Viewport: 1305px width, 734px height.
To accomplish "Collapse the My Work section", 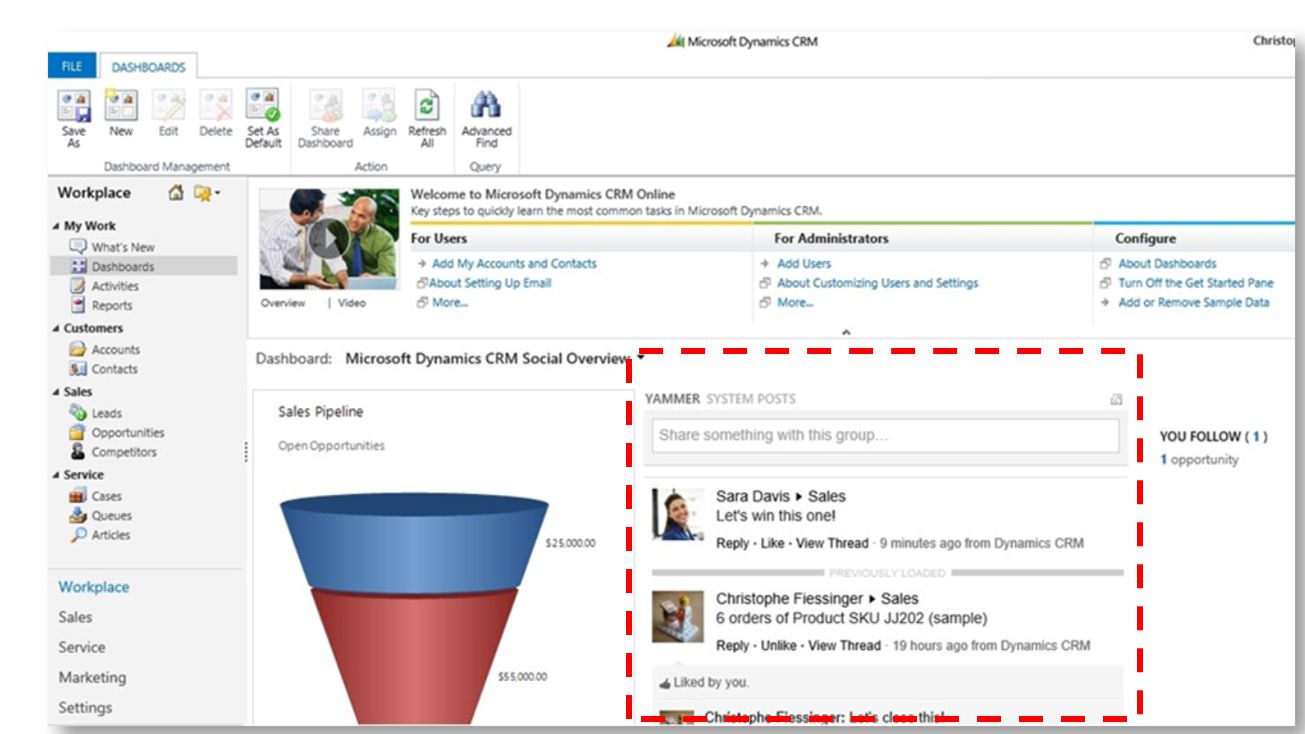I will tap(56, 227).
